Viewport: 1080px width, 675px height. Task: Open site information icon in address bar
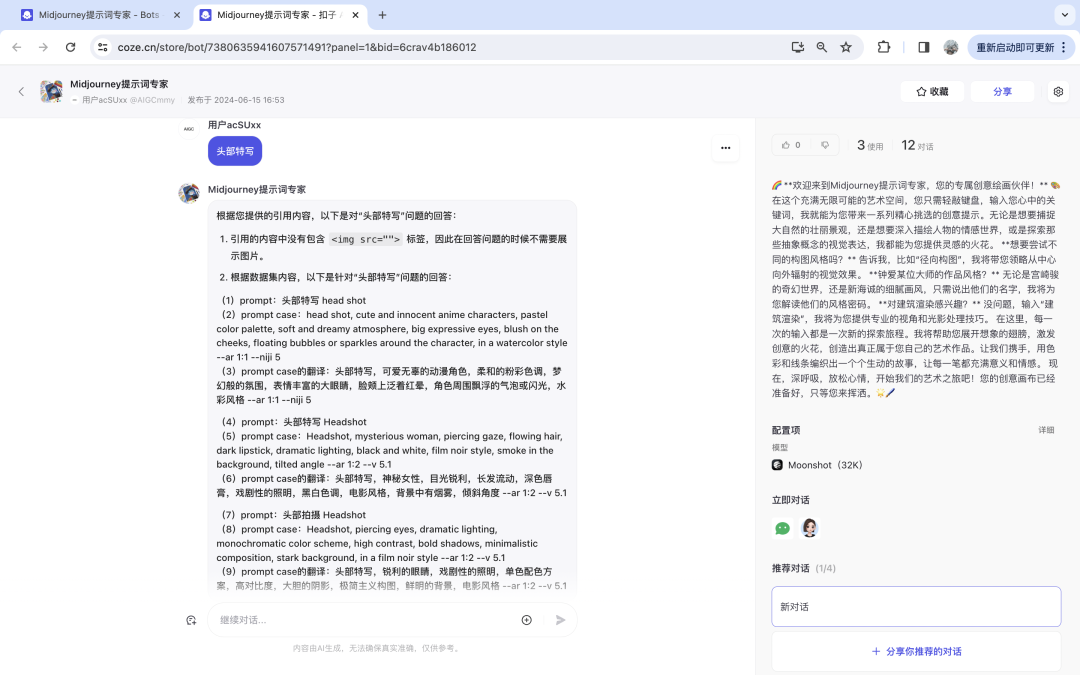pyautogui.click(x=103, y=47)
